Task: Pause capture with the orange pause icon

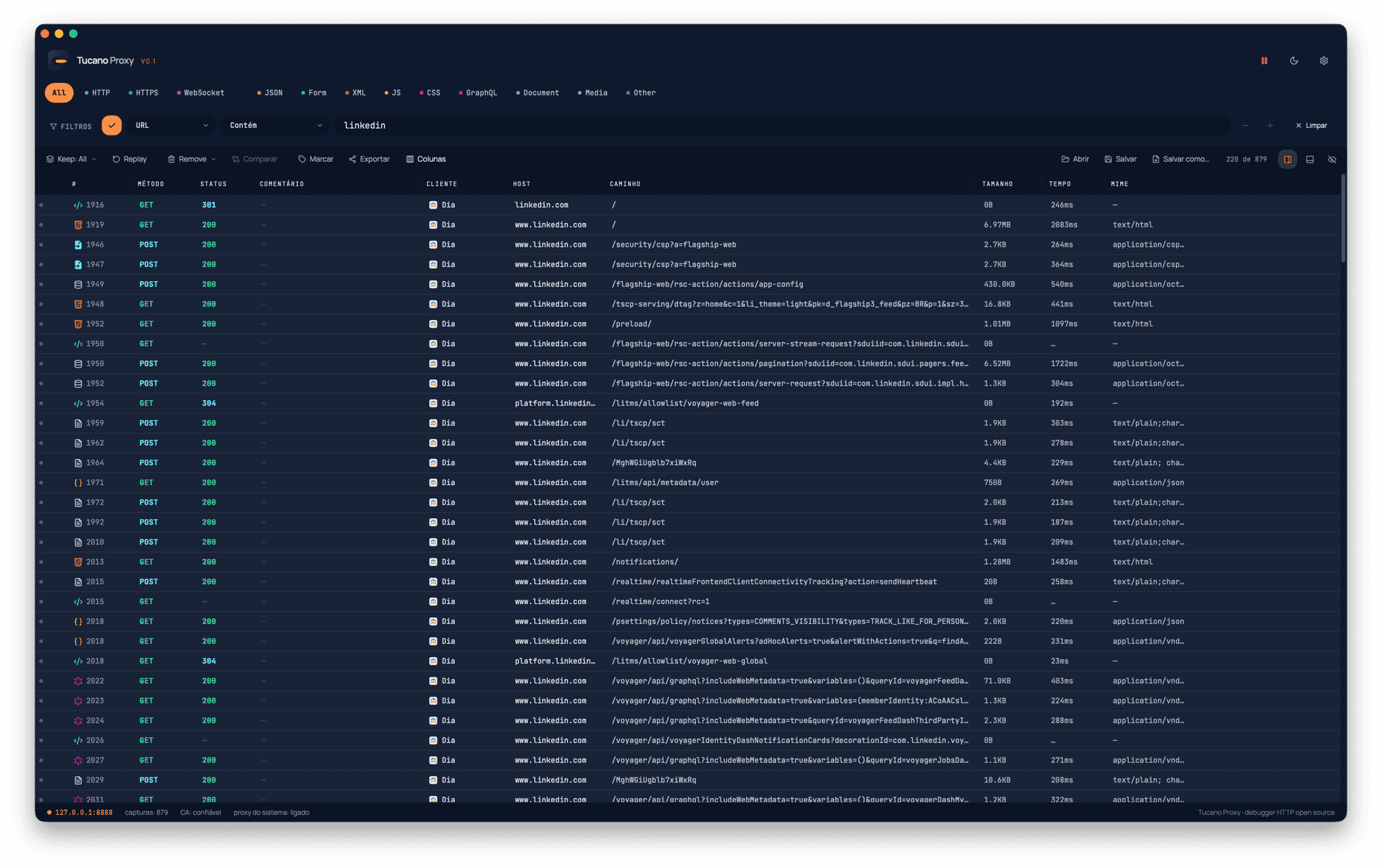Action: pos(1264,61)
